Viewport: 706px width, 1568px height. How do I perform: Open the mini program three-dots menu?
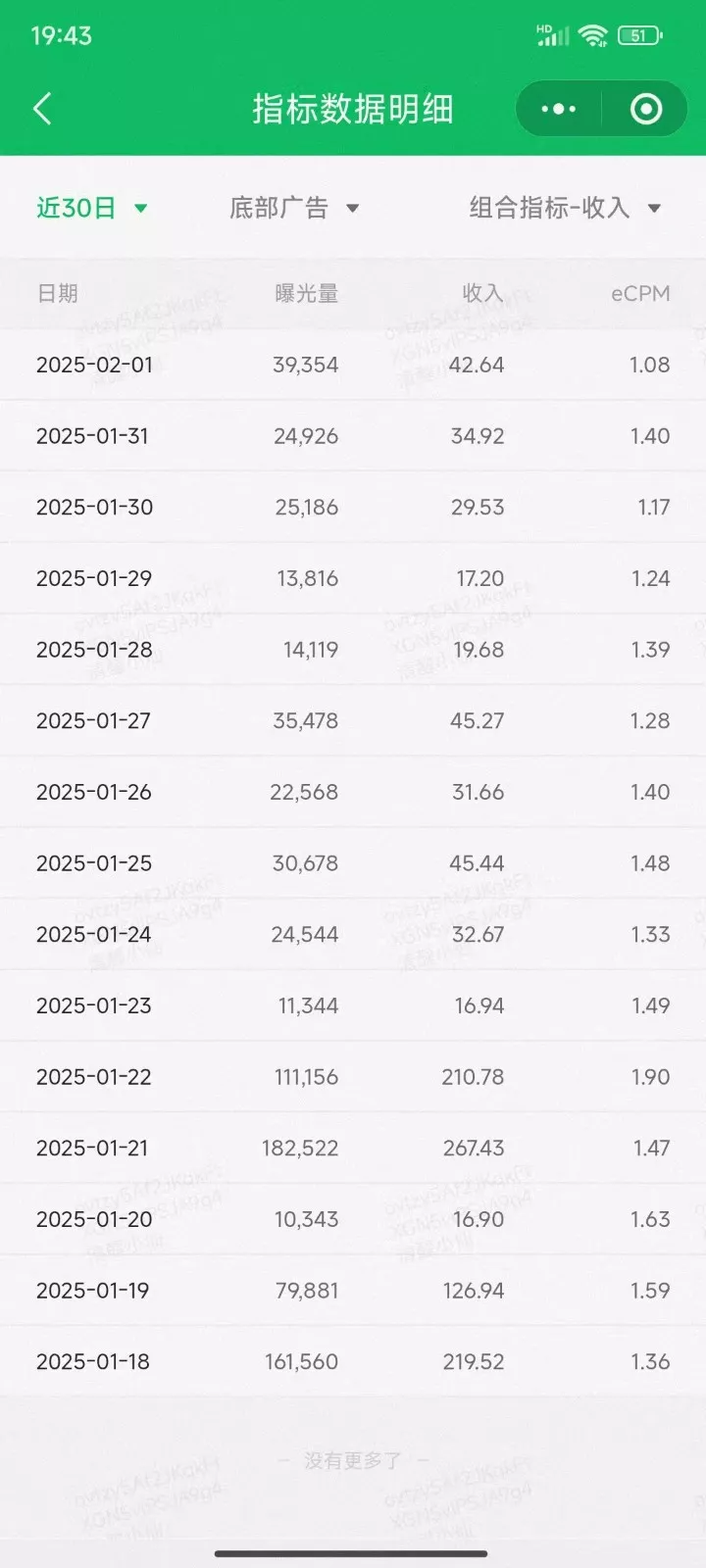(559, 109)
